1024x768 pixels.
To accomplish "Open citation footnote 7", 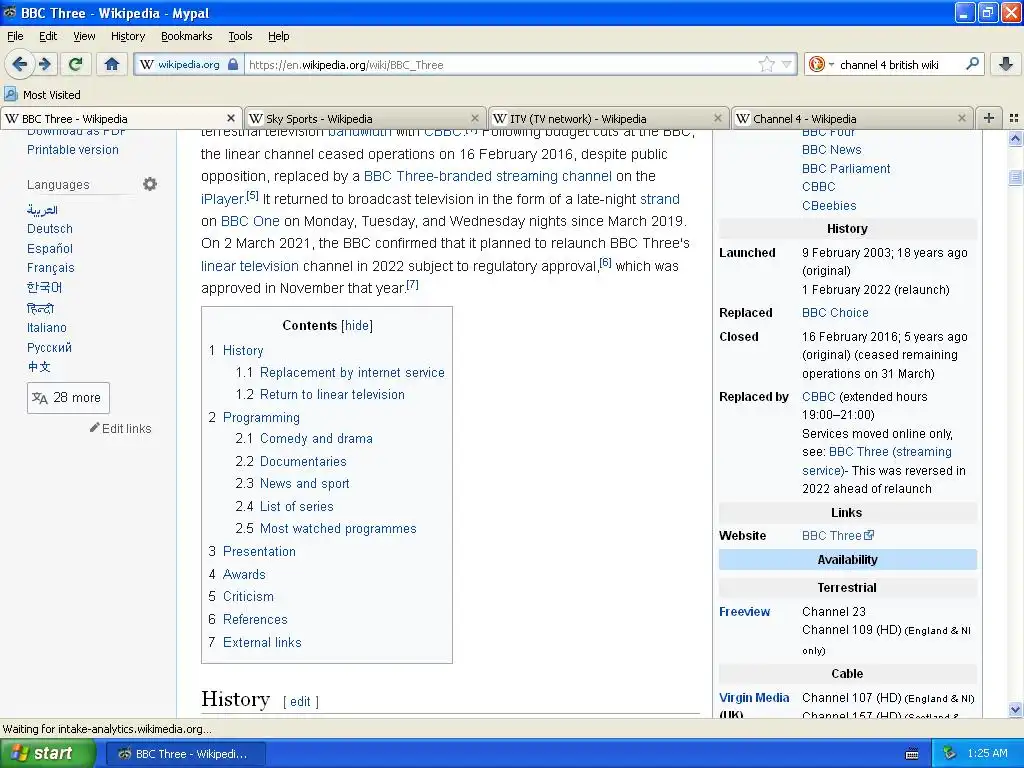I will [x=412, y=285].
